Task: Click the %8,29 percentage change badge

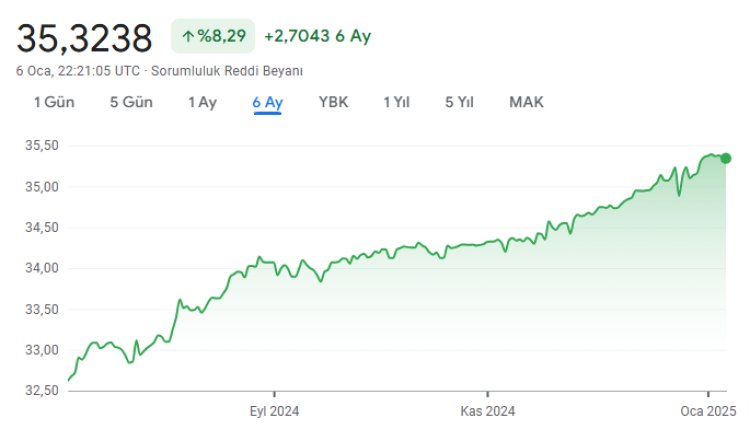Action: coord(213,37)
